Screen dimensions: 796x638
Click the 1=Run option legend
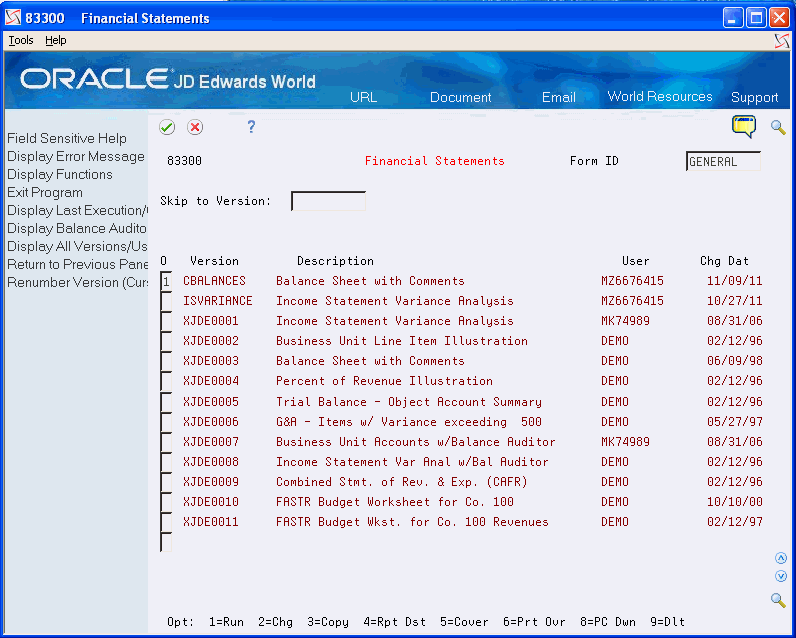pyautogui.click(x=226, y=622)
